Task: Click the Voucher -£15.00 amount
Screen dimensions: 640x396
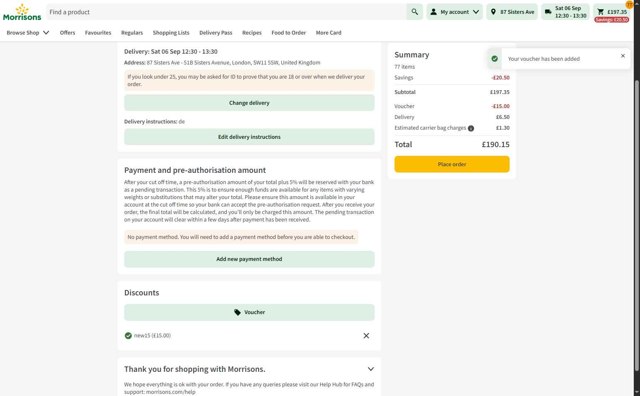Action: 500,106
